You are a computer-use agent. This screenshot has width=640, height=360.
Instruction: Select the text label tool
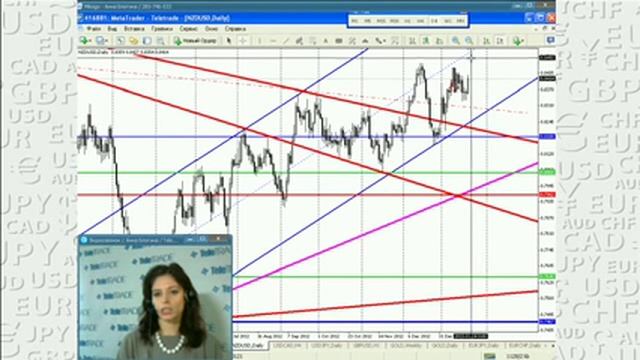point(339,40)
